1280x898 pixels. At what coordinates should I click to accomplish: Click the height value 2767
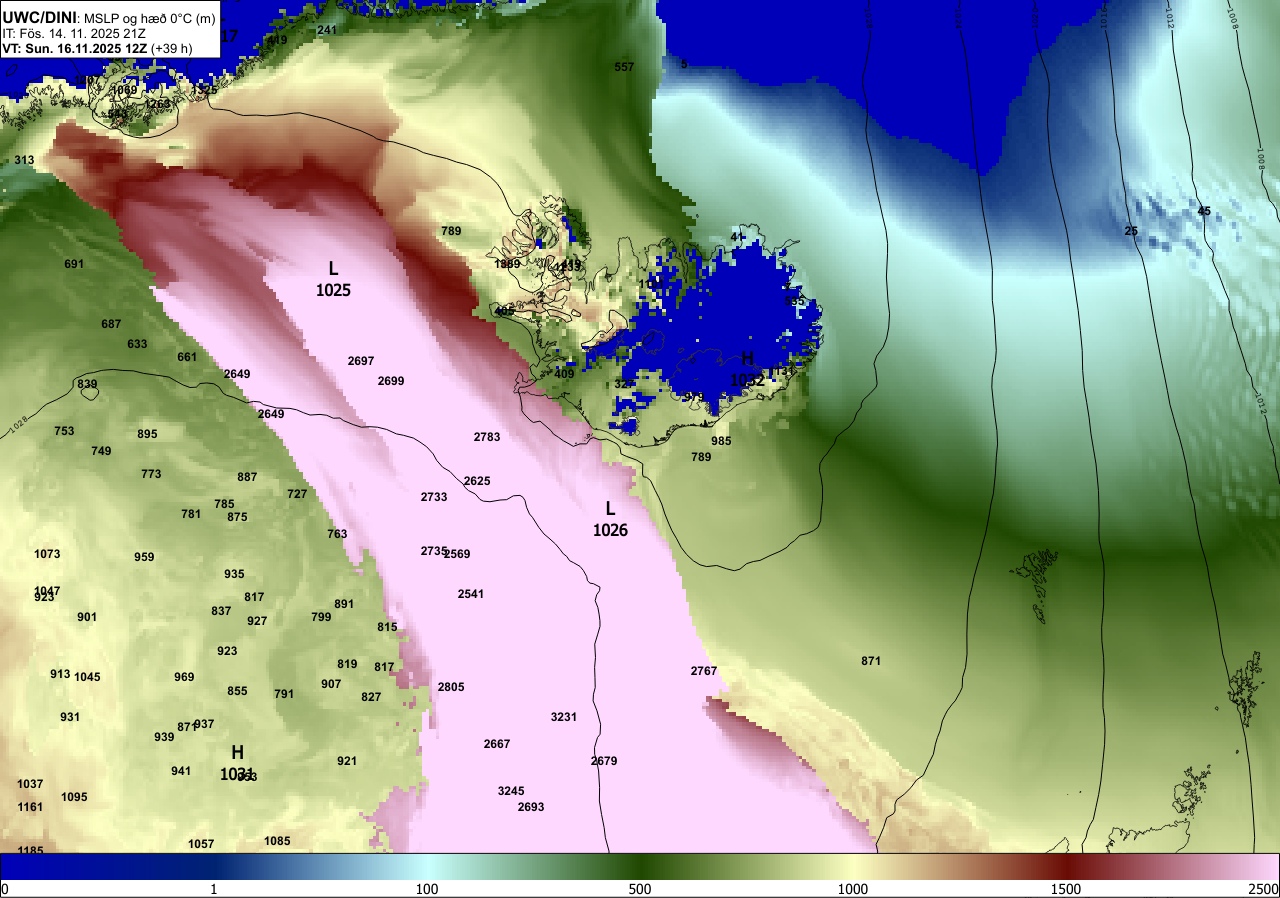pos(704,671)
